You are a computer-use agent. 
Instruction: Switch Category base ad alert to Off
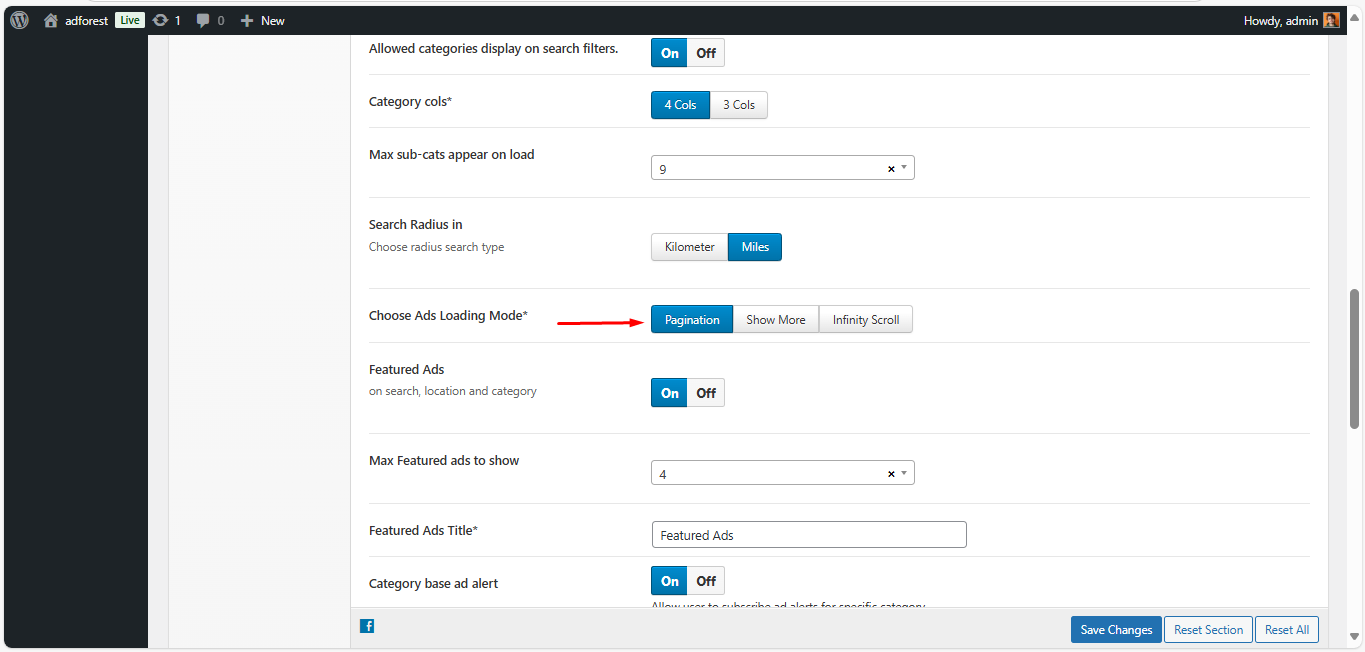click(x=706, y=581)
